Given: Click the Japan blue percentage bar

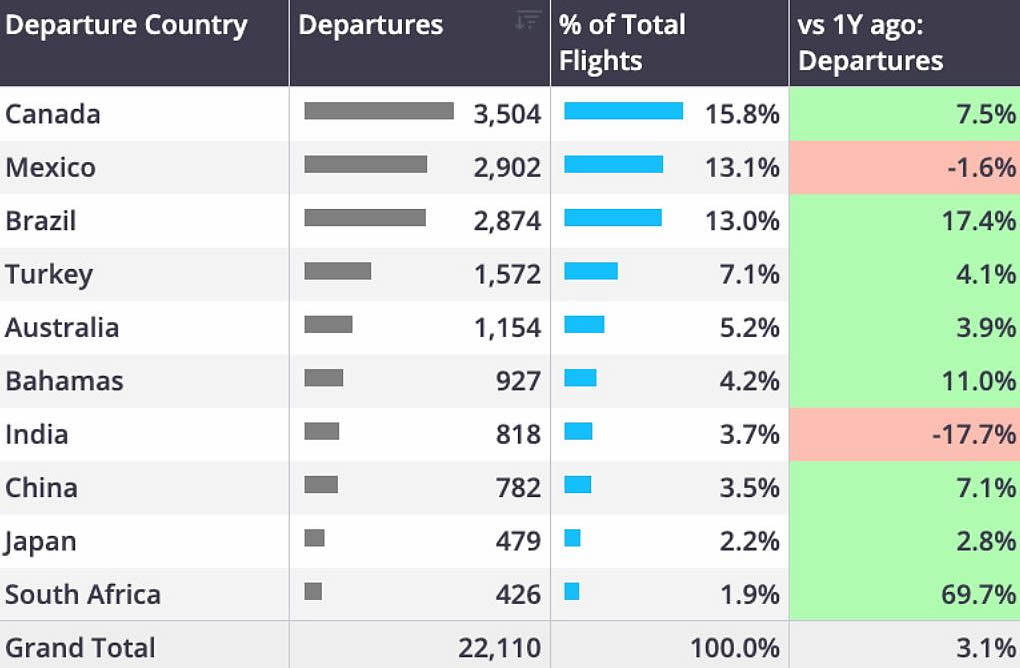Looking at the screenshot, I should click(x=572, y=537).
